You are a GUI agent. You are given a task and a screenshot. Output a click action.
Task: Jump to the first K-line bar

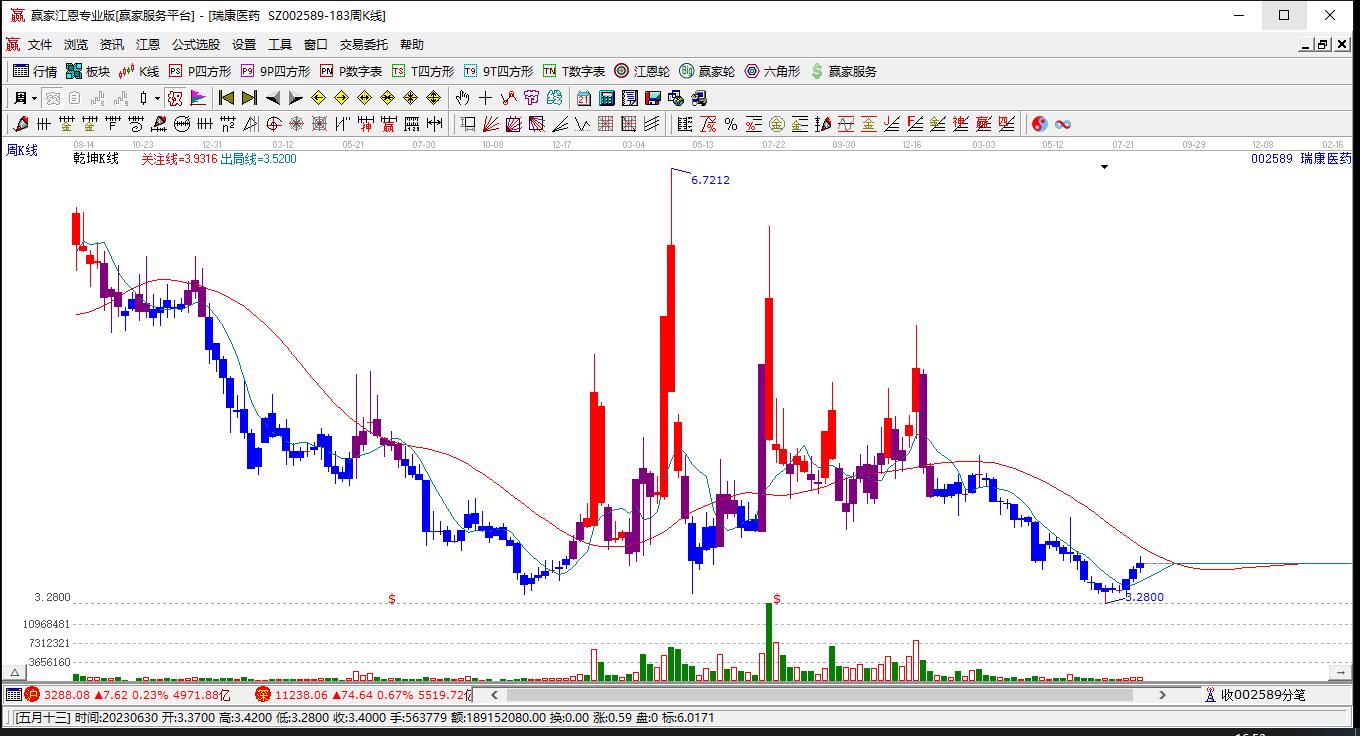tap(227, 98)
